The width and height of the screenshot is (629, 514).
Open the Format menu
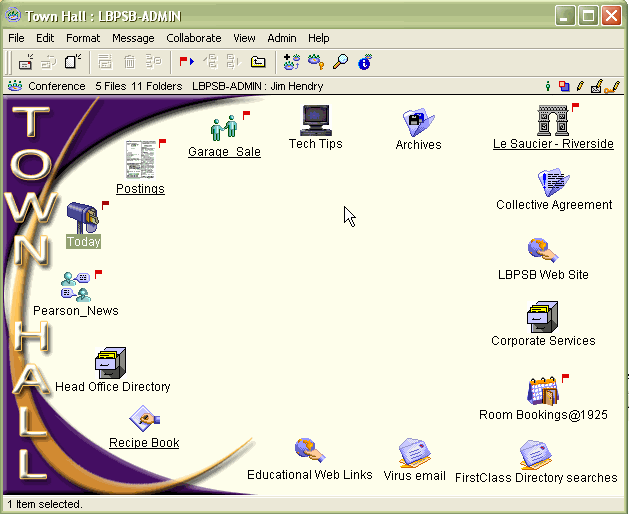tap(83, 38)
